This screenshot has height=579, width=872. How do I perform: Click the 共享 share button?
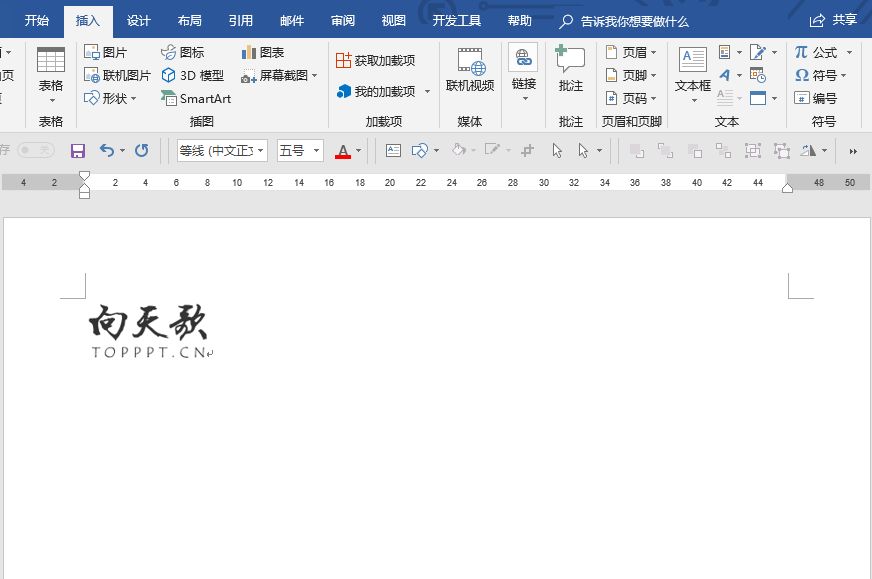[x=833, y=21]
